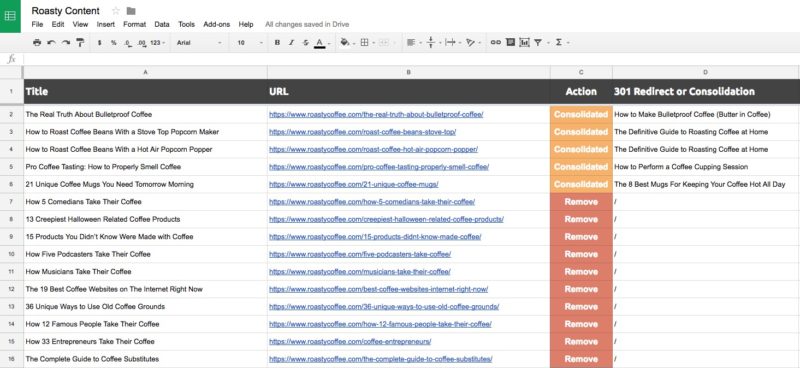Select column A header

coord(145,72)
